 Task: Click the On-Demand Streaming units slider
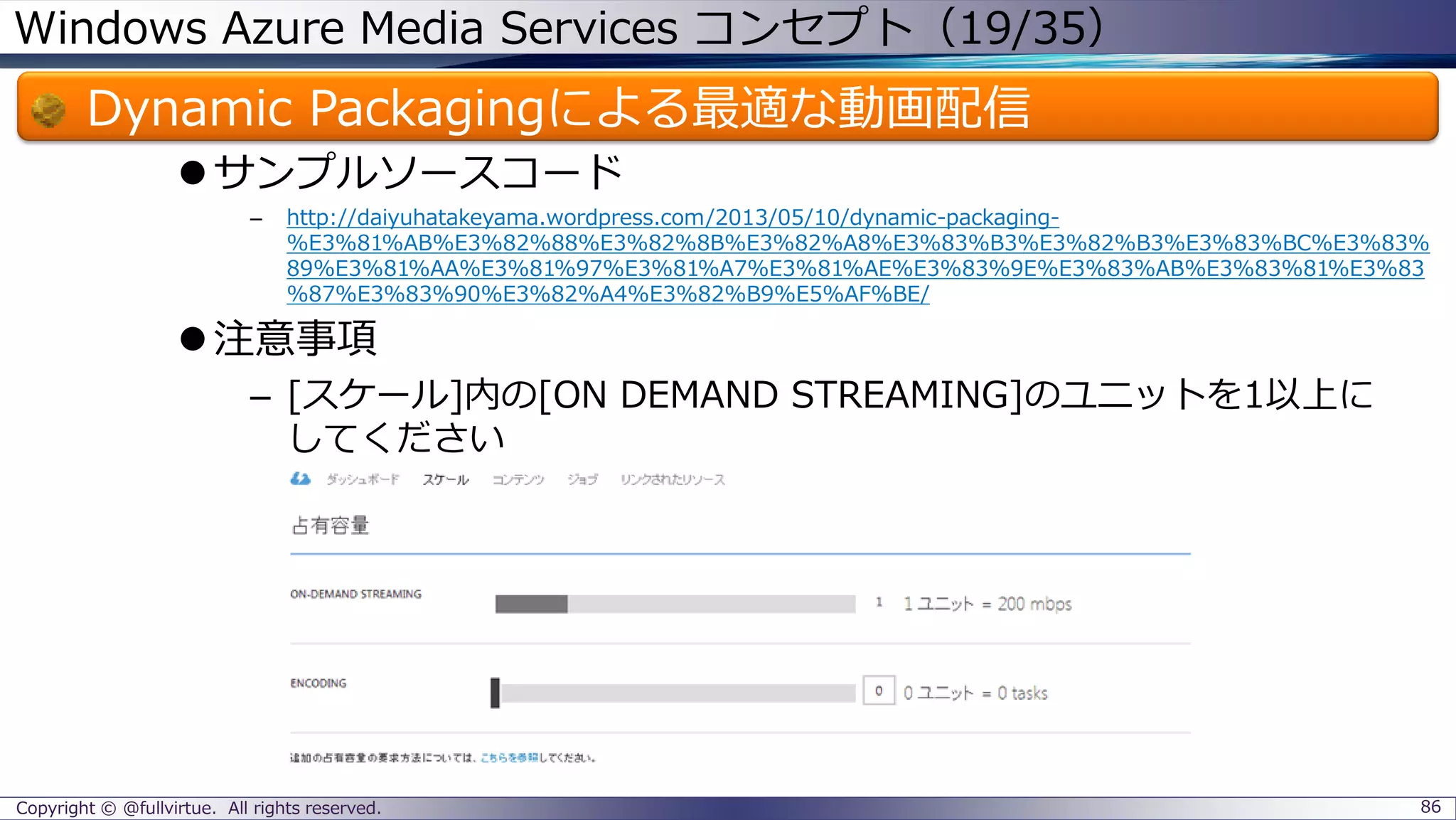(675, 604)
